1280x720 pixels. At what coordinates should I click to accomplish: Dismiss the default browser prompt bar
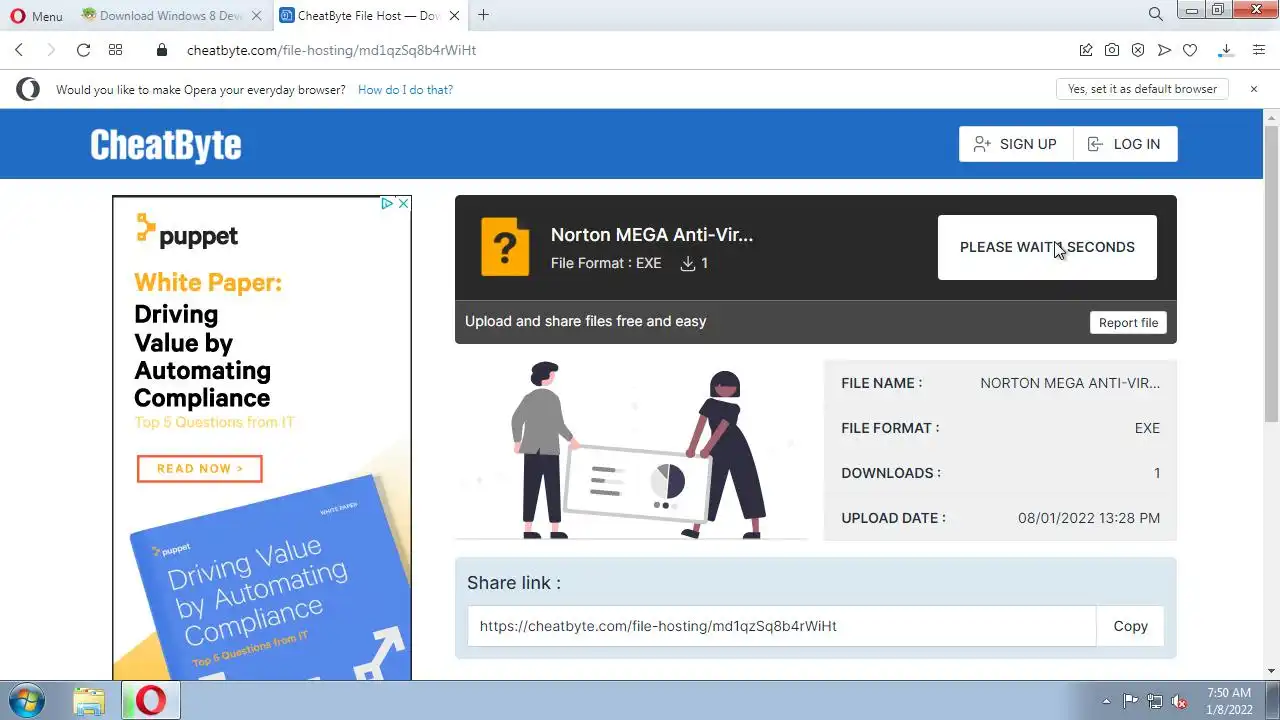point(1254,89)
